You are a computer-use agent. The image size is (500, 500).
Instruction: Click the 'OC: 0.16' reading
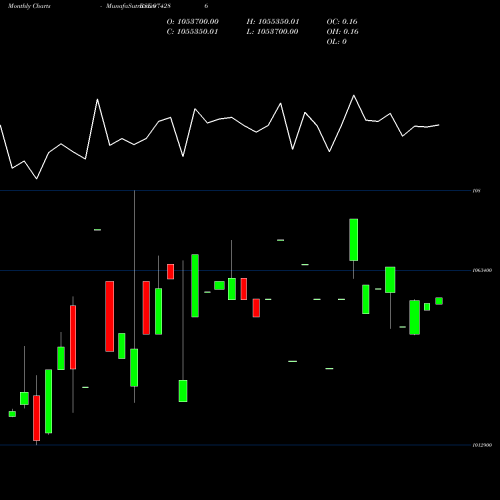pyautogui.click(x=342, y=22)
